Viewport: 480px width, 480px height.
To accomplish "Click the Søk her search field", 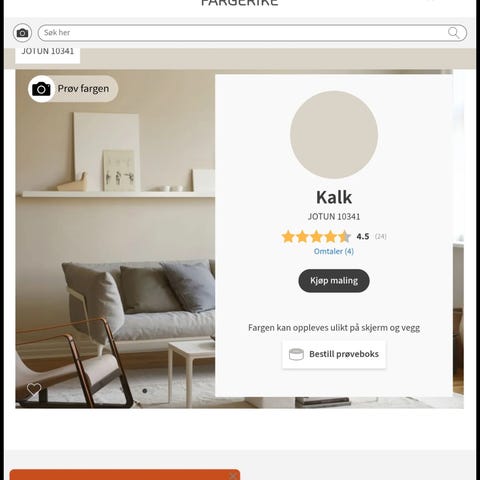I will [x=252, y=33].
